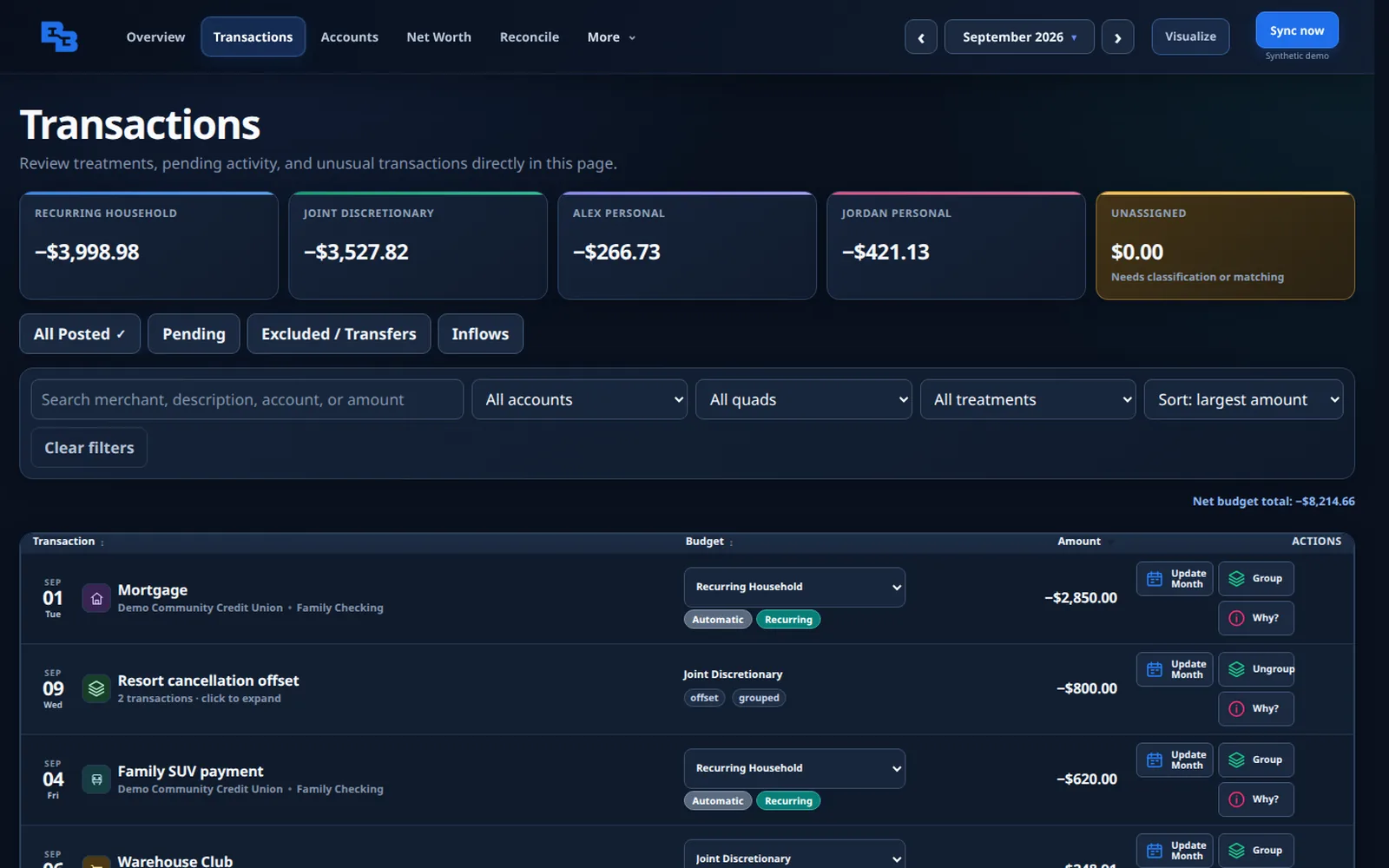Go to next month arrow
Screen dimensions: 1389x868
point(1117,37)
